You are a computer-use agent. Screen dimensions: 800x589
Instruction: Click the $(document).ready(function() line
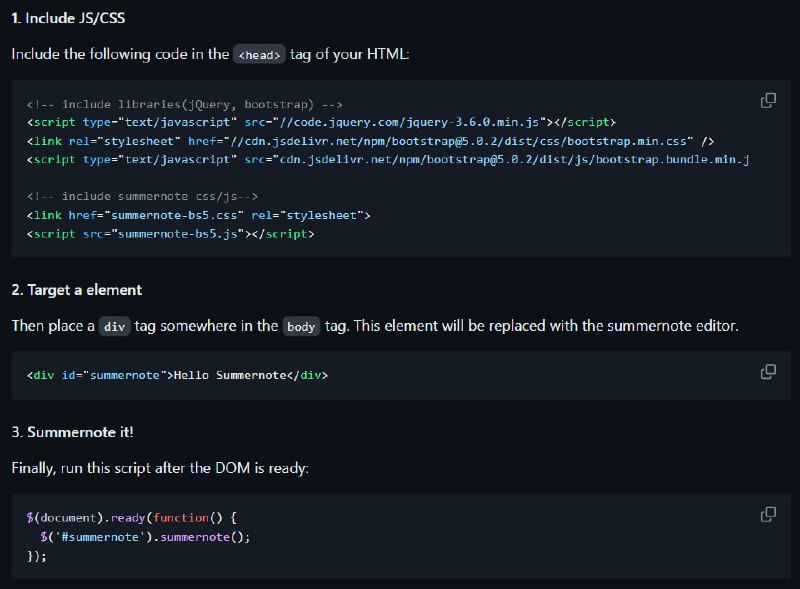[132, 518]
